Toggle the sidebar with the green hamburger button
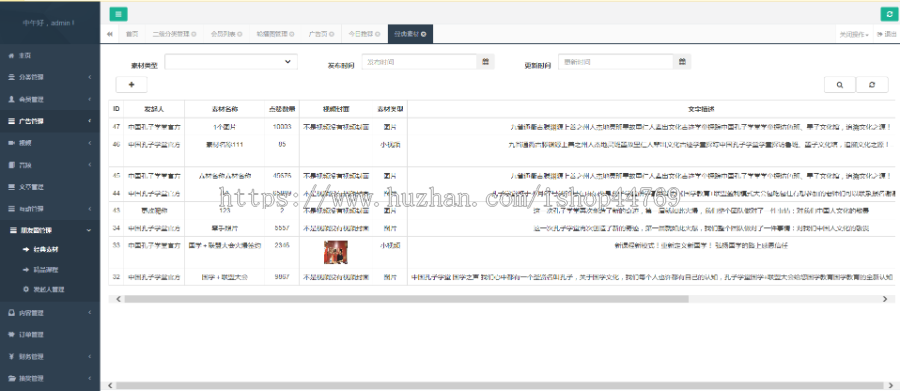900x391 pixels. coord(118,14)
